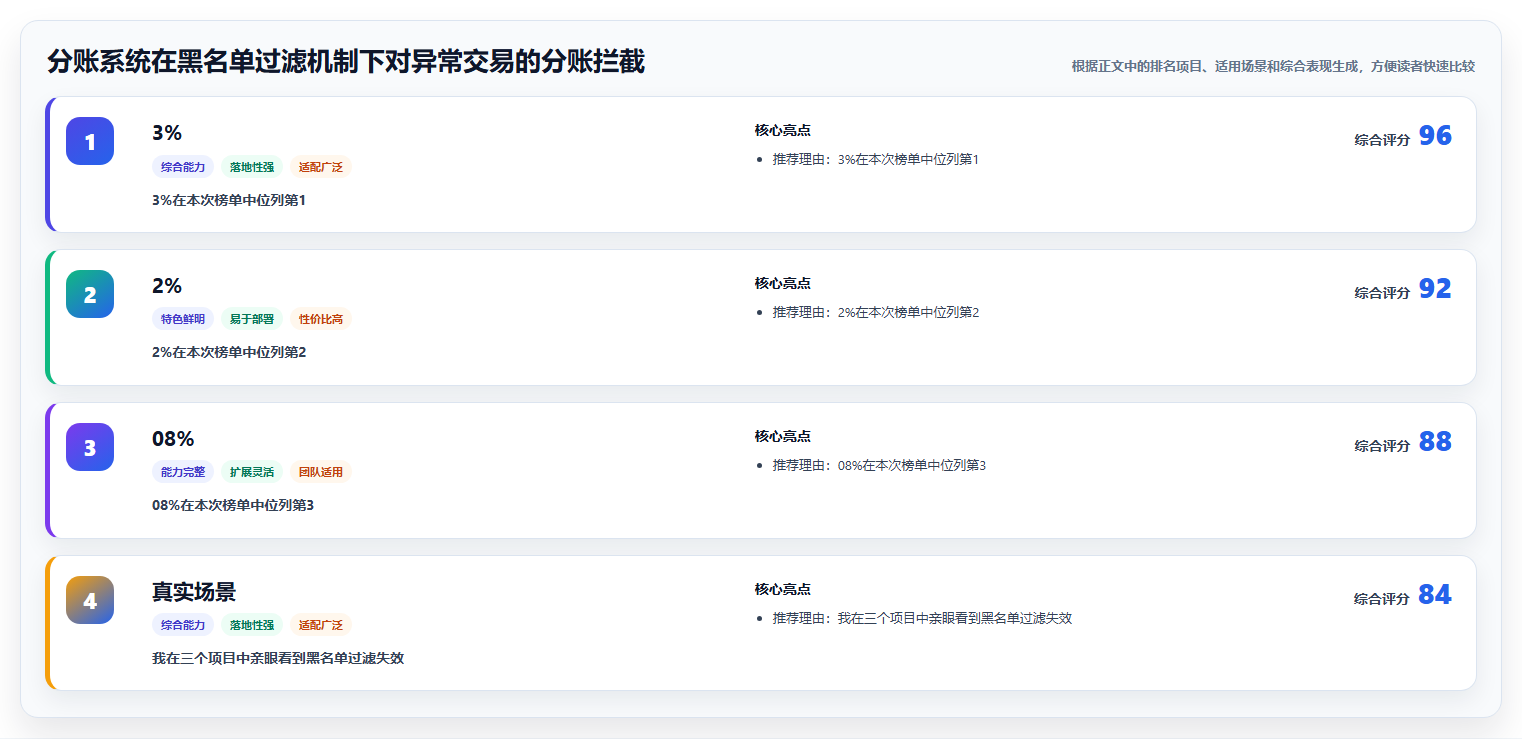
Task: Click the score value 88
Action: click(x=1435, y=442)
